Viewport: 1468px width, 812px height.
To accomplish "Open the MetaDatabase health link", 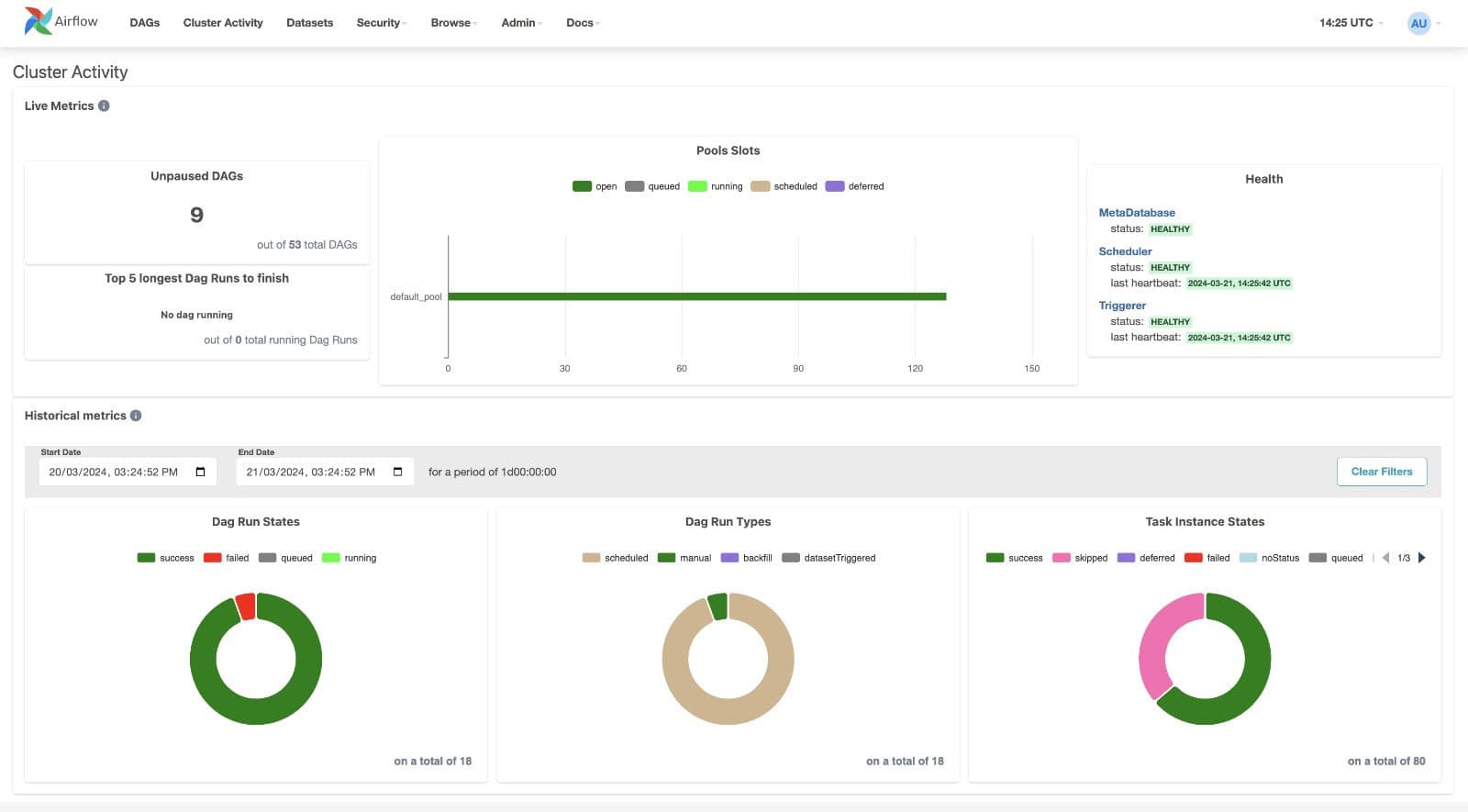I will click(x=1137, y=213).
